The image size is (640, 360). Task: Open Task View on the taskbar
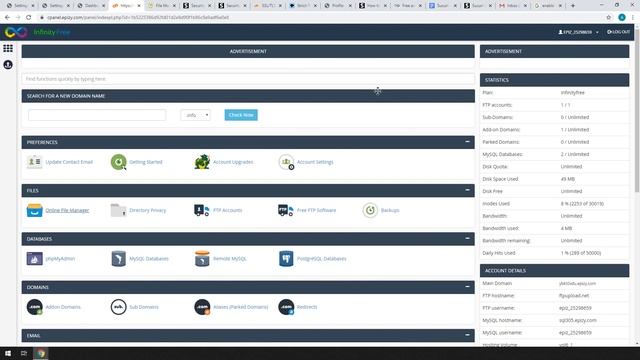tap(24, 353)
